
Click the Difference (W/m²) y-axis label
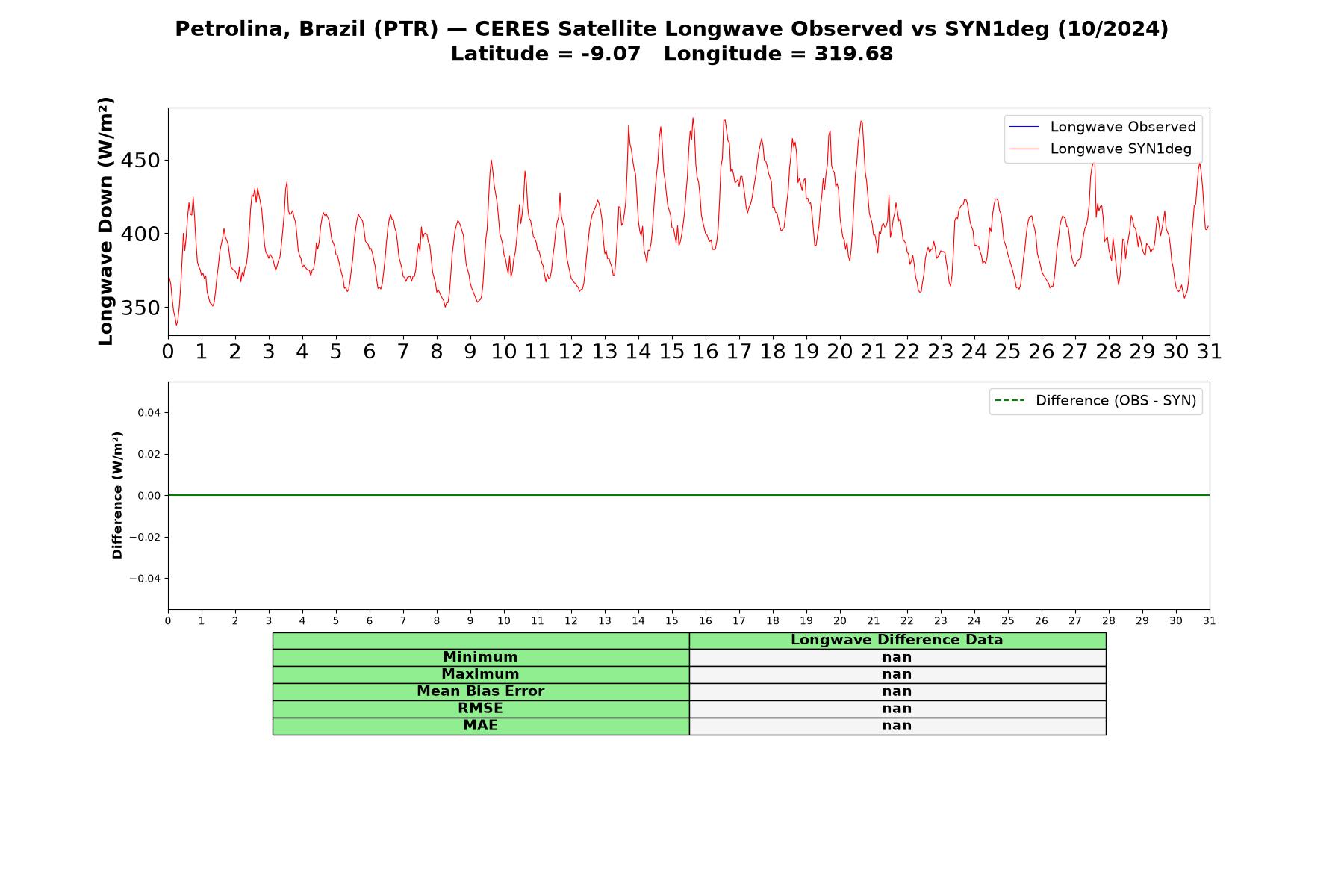click(117, 495)
